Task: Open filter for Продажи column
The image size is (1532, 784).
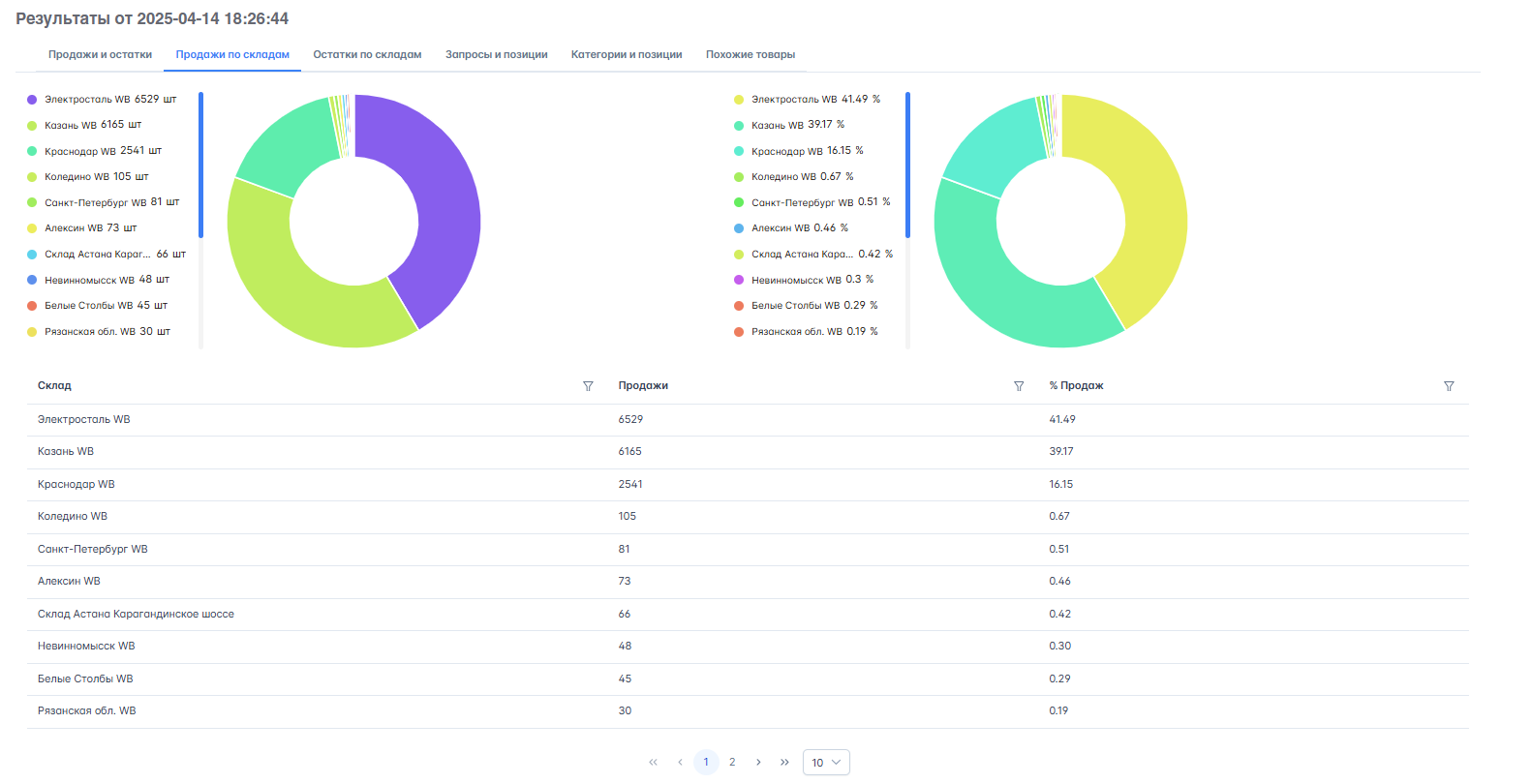Action: tap(1019, 386)
